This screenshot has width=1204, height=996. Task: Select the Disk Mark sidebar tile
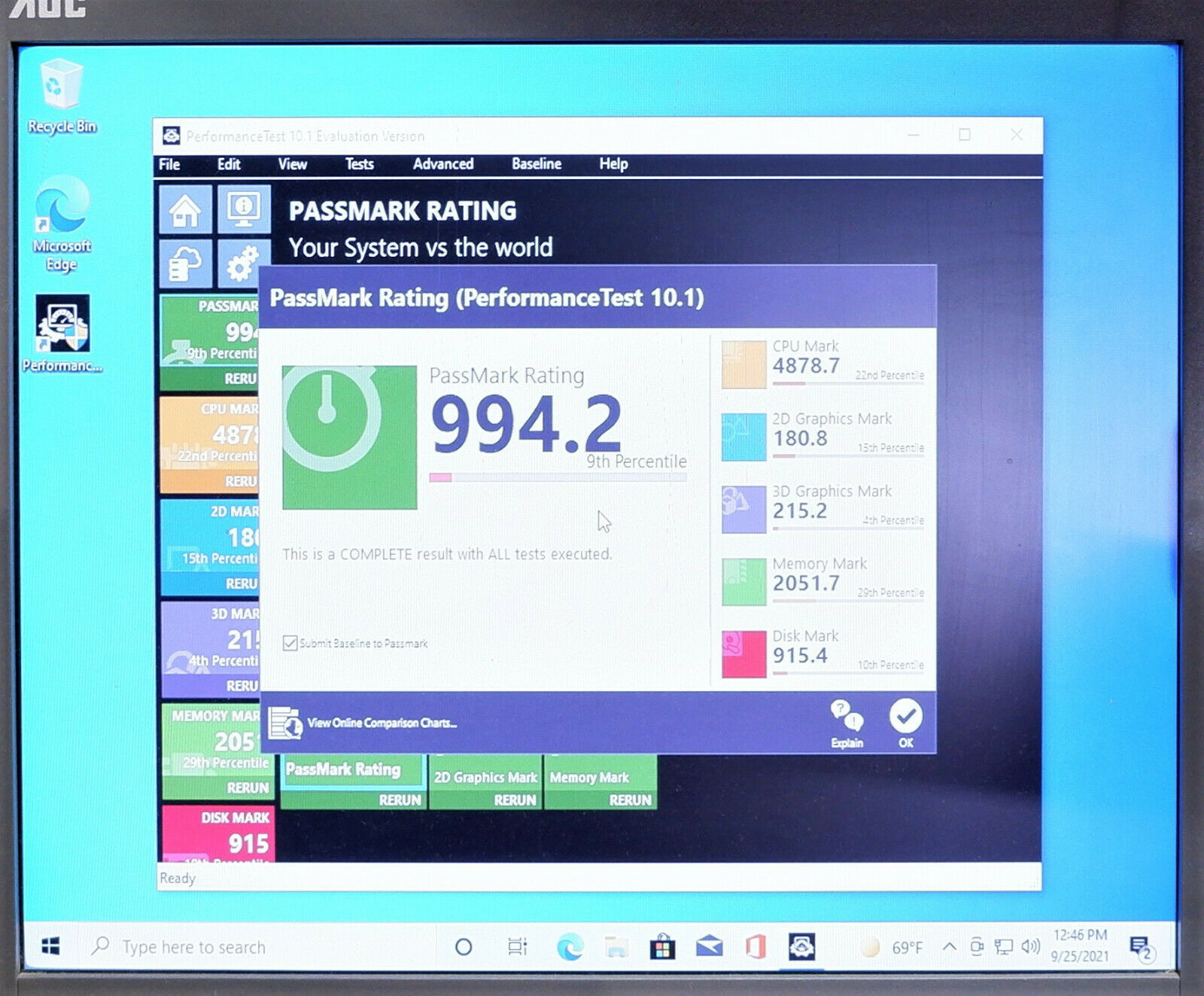pos(218,834)
